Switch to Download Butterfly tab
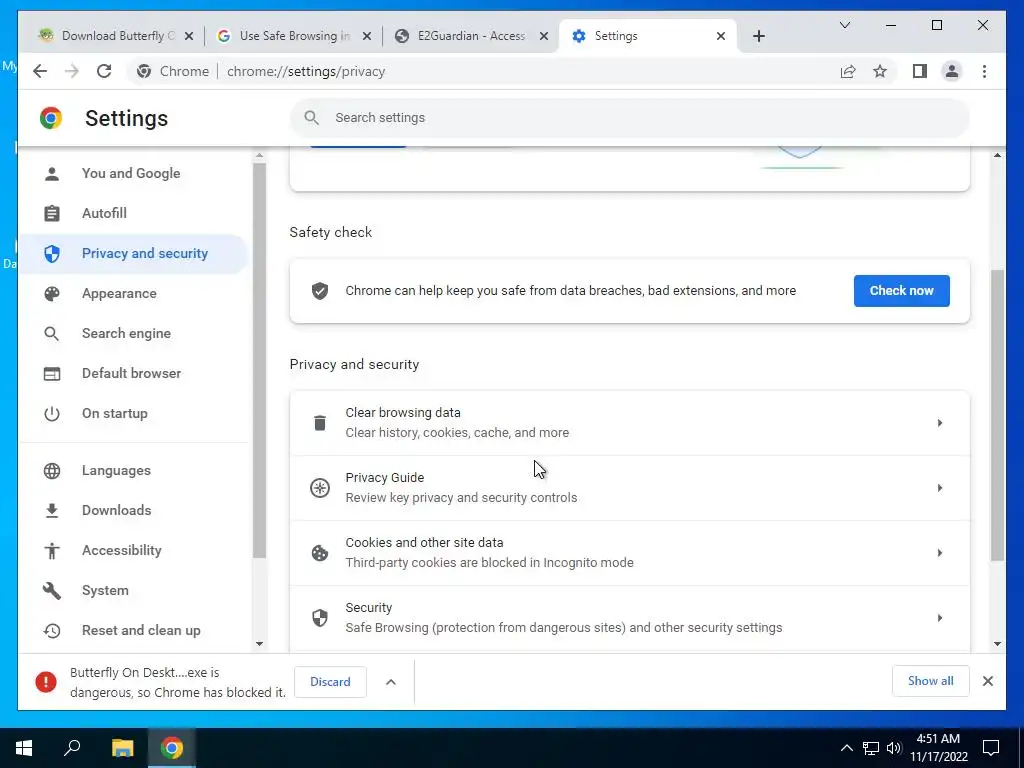 (116, 36)
